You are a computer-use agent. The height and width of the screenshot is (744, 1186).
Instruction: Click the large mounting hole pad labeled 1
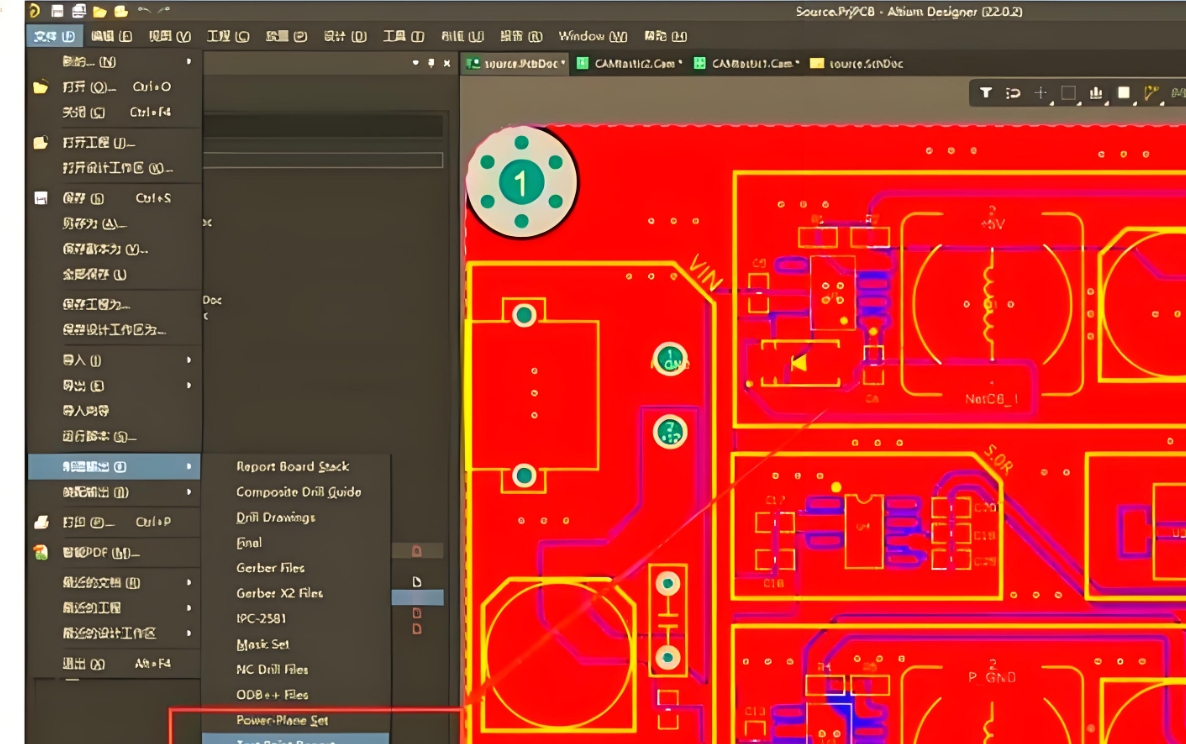pyautogui.click(x=521, y=182)
